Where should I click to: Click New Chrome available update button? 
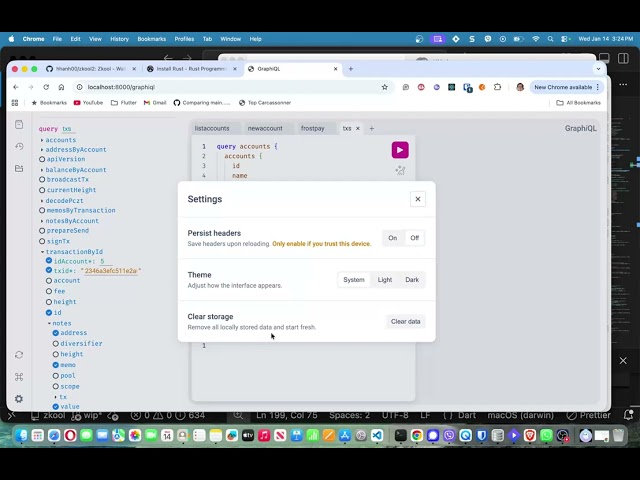[566, 87]
